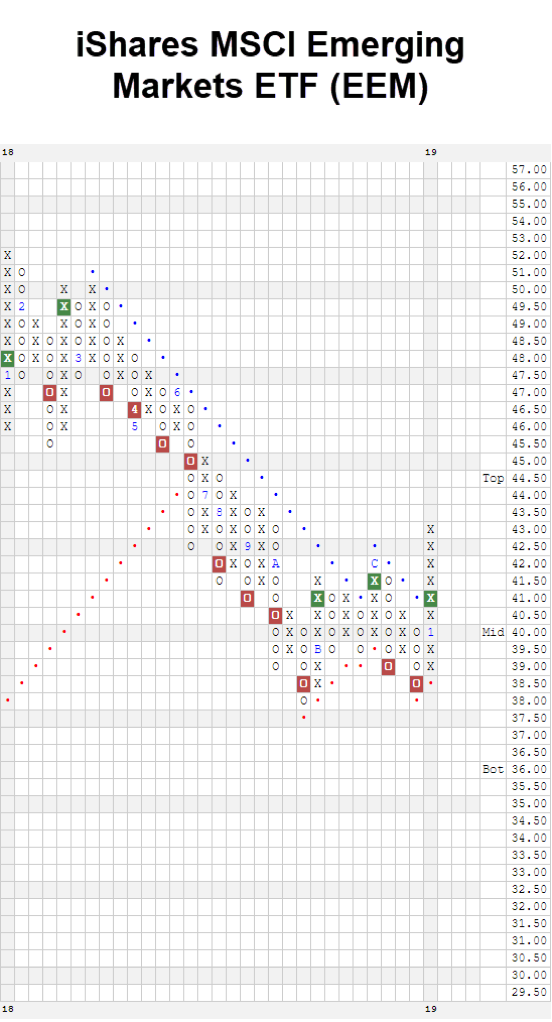Select the blue month marker '6' on the 47.00 row
The width and height of the screenshot is (552, 1022).
177,392
